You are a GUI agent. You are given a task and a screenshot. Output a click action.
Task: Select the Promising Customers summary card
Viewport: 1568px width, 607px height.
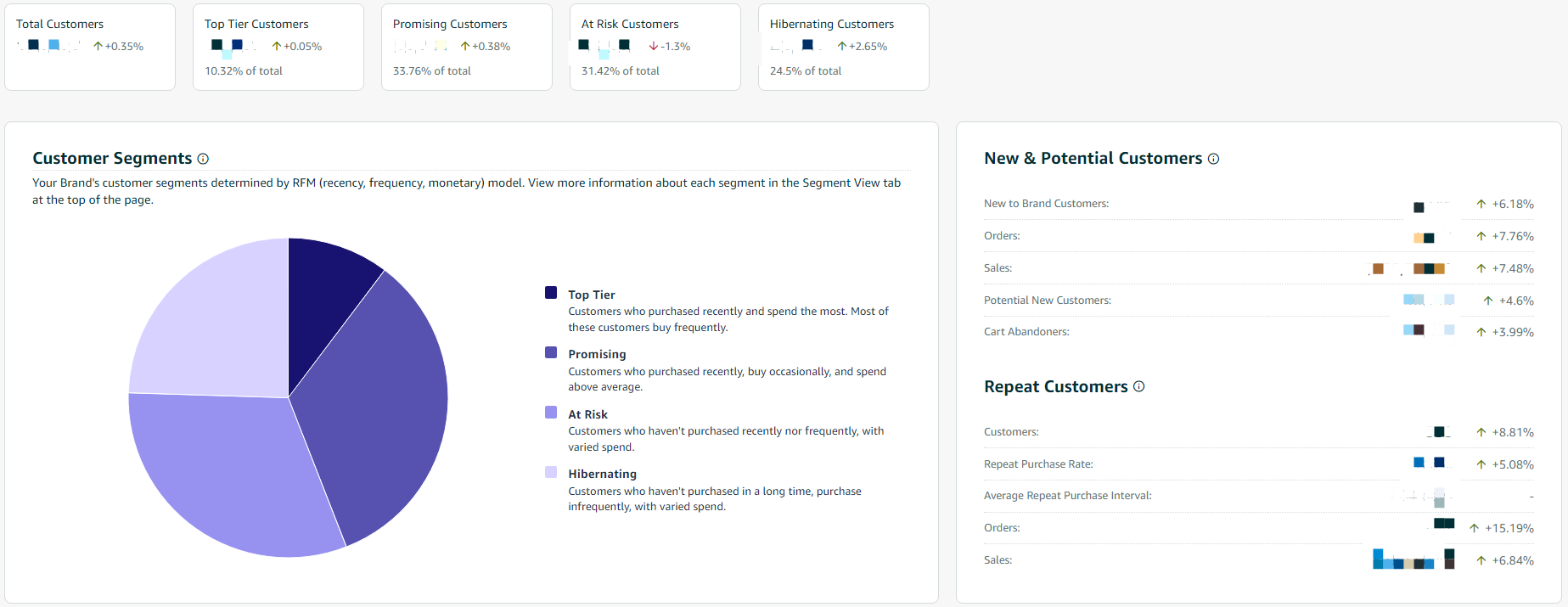[x=467, y=47]
